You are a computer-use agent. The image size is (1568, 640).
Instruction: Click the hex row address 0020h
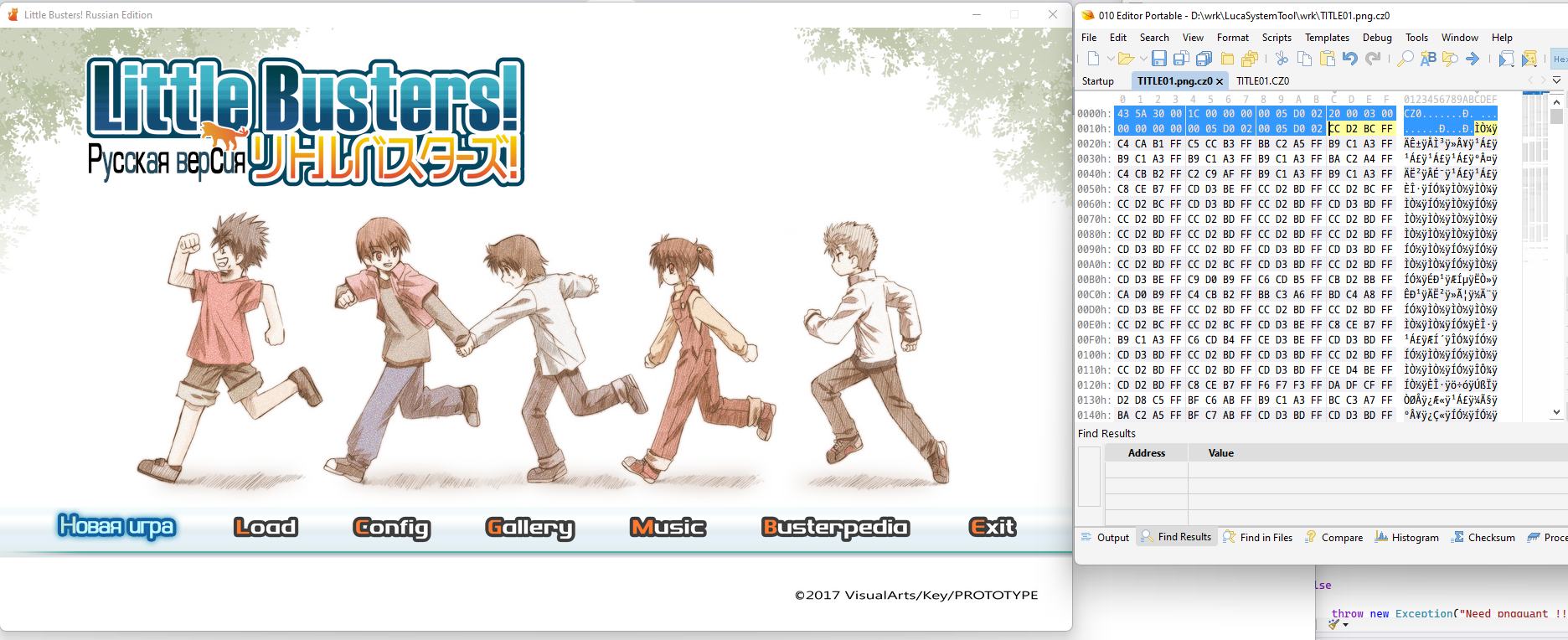point(1094,144)
